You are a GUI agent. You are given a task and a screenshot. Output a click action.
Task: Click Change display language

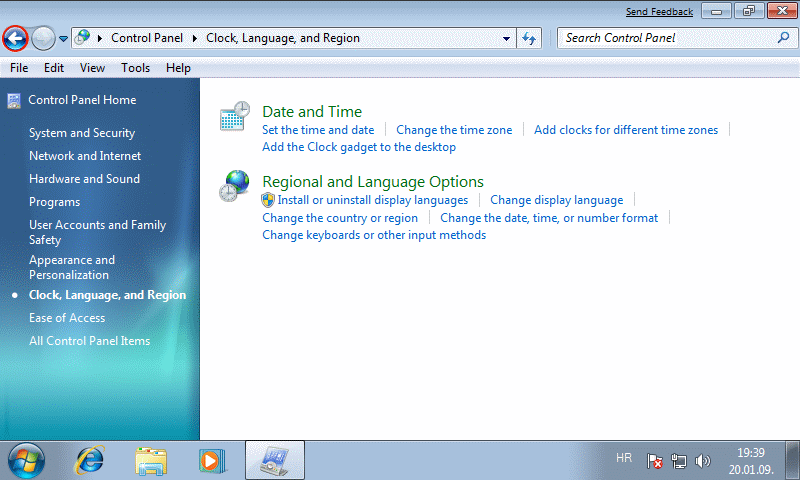(557, 200)
